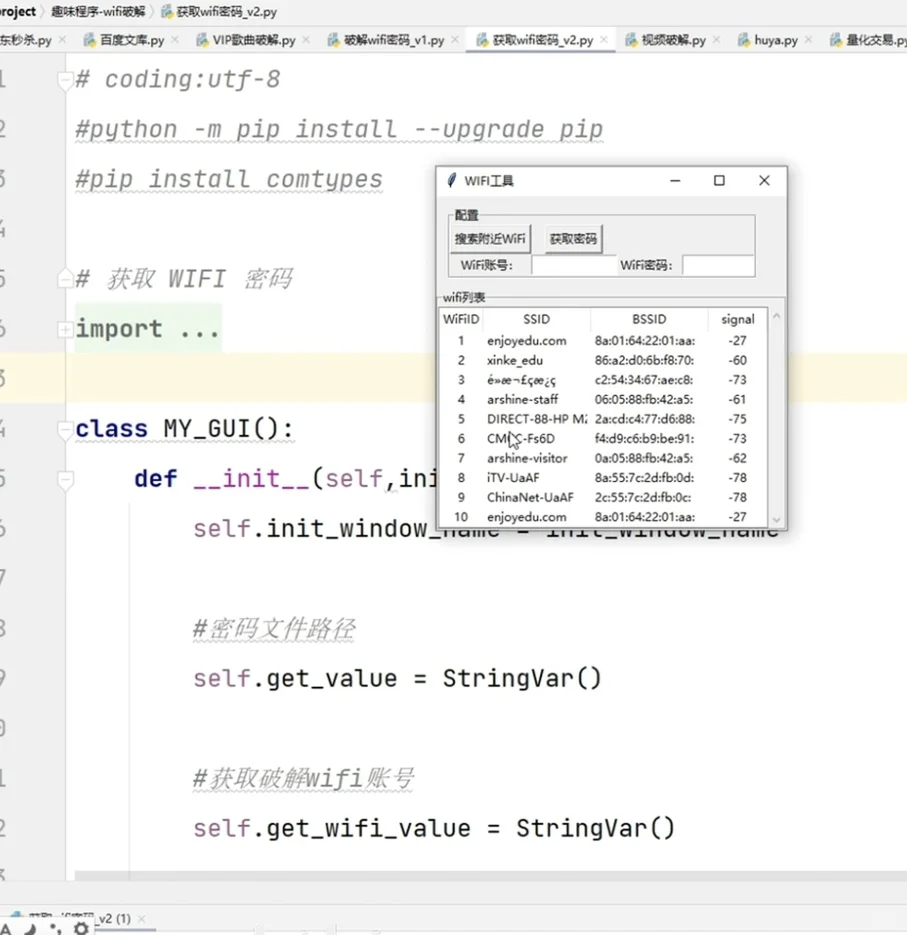Collapse the 获取 WIFI 密码 comment fold
Image resolution: width=907 pixels, height=935 pixels.
pyautogui.click(x=64, y=278)
